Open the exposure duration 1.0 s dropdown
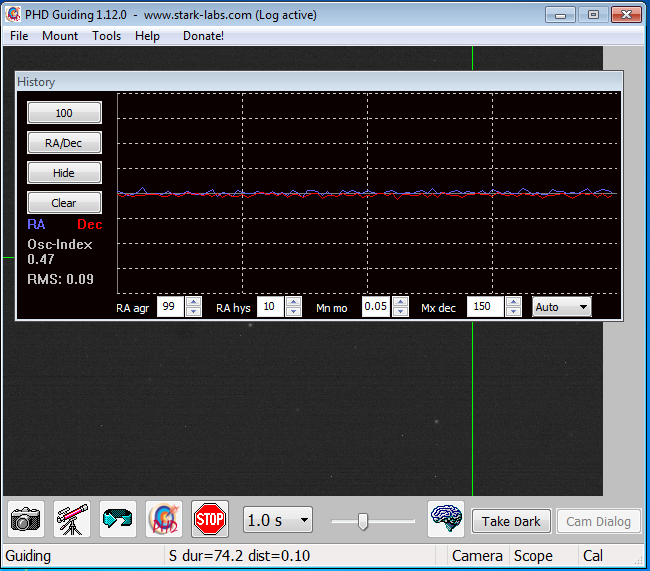This screenshot has height=571, width=650. [278, 520]
